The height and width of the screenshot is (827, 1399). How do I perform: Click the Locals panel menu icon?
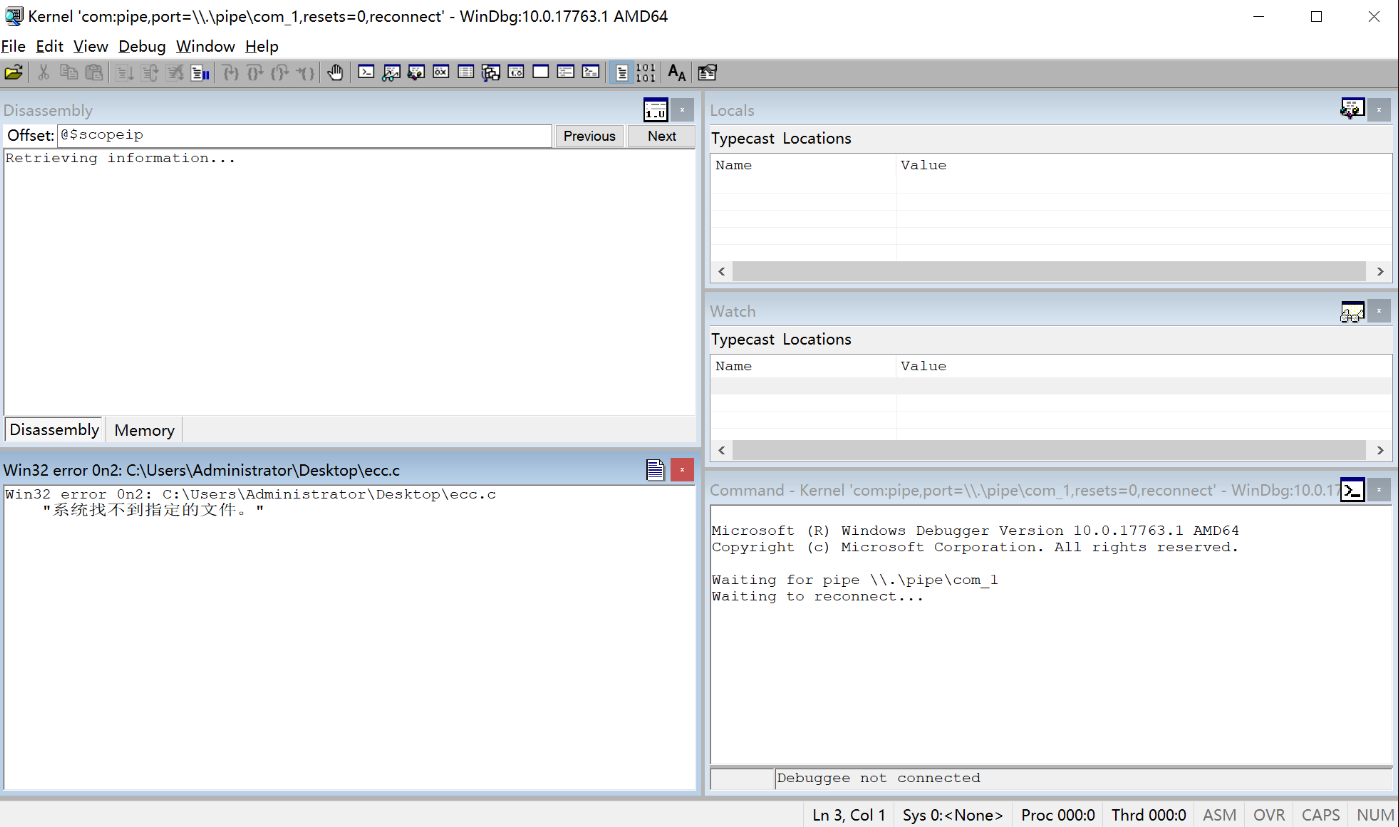pos(1352,110)
